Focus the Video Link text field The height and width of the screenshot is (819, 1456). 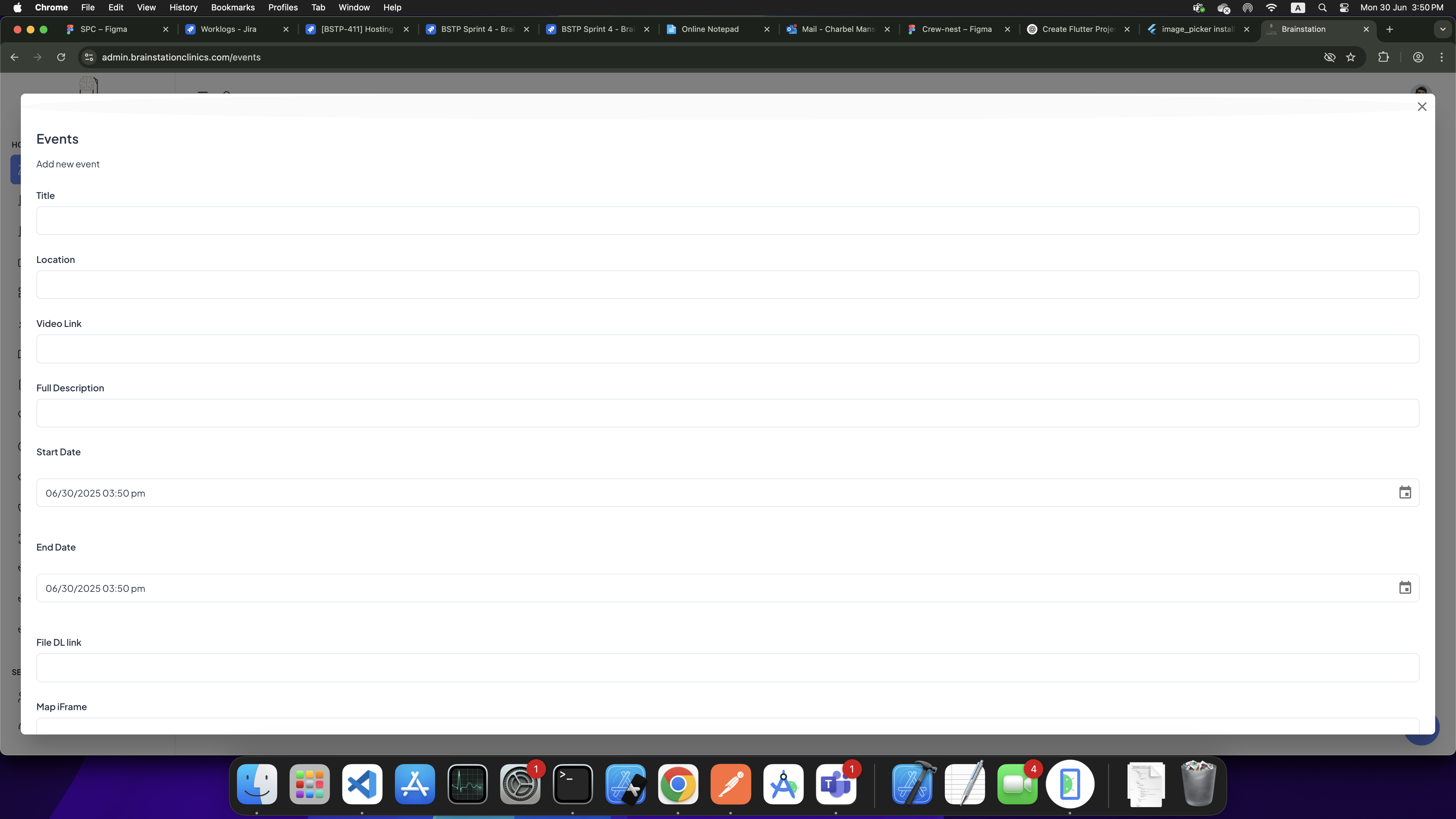[x=727, y=349]
